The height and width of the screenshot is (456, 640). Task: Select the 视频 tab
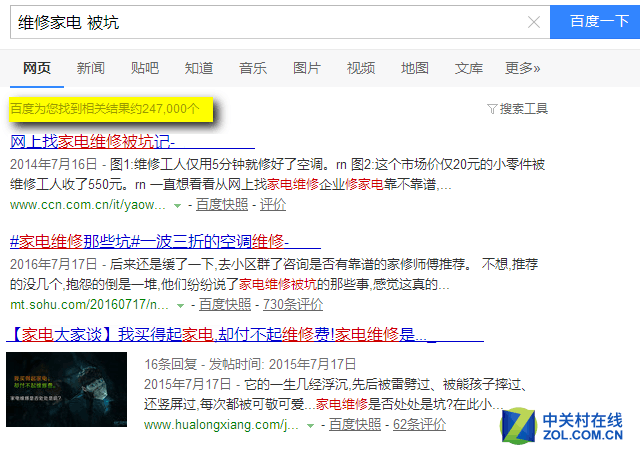[x=361, y=68]
